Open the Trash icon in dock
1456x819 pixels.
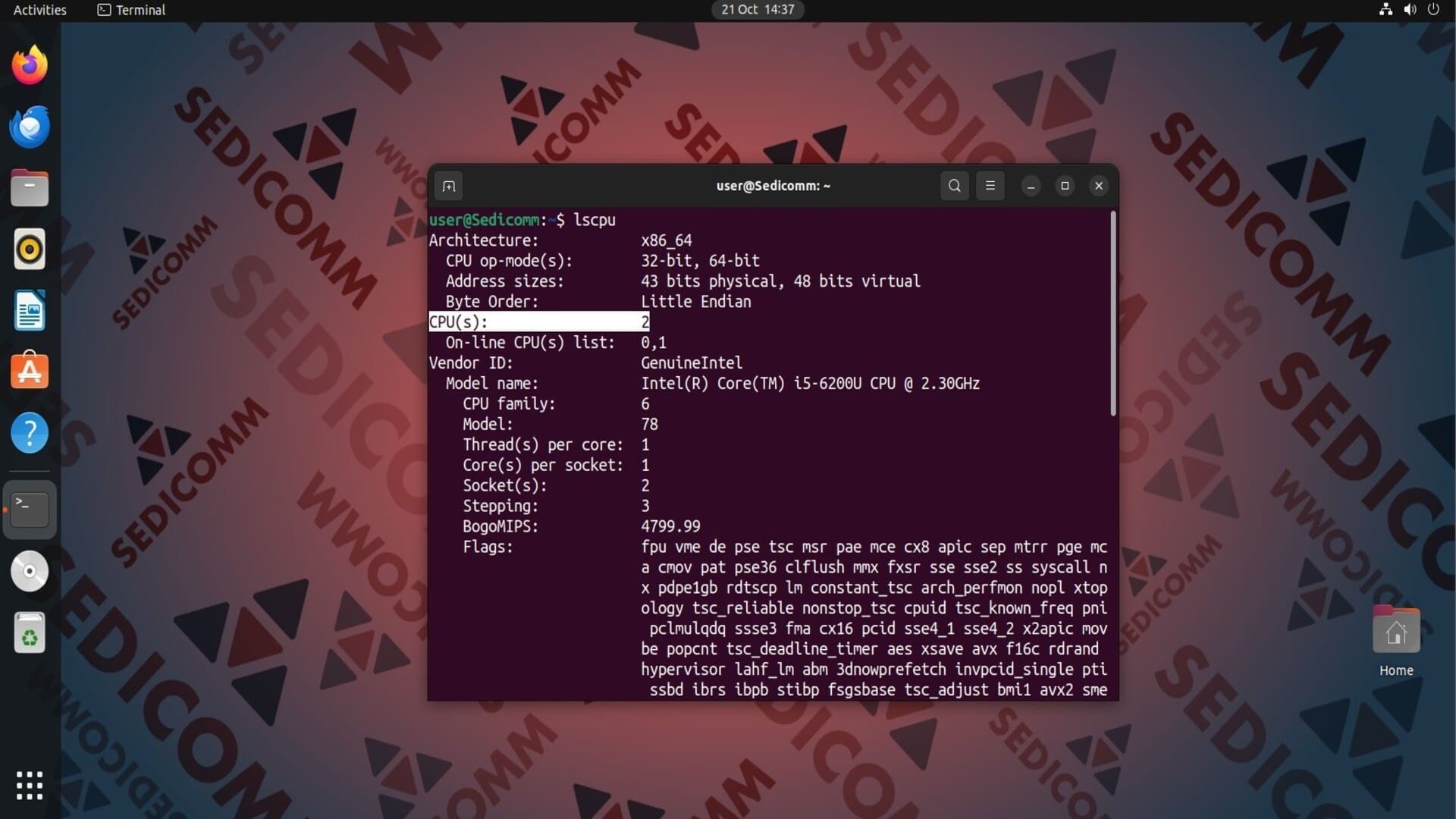pos(30,632)
